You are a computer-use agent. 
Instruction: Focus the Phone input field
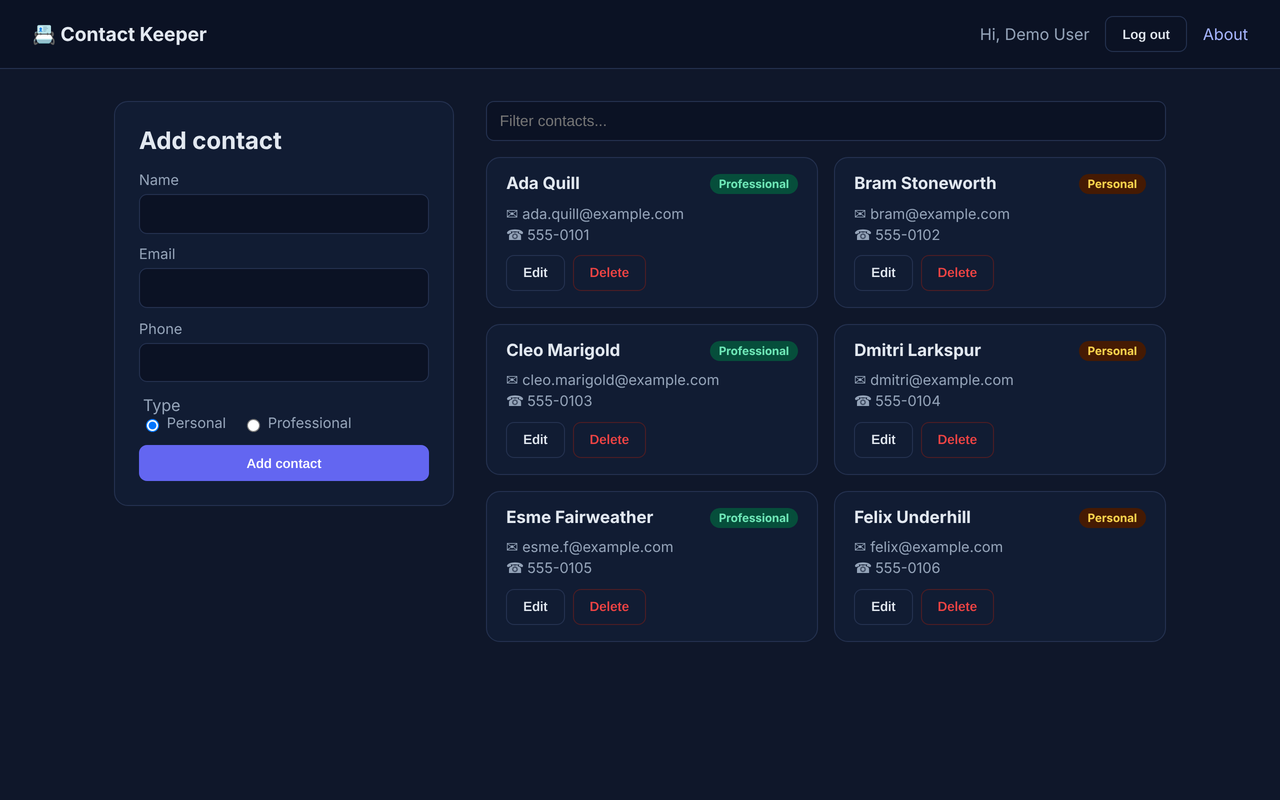point(284,362)
